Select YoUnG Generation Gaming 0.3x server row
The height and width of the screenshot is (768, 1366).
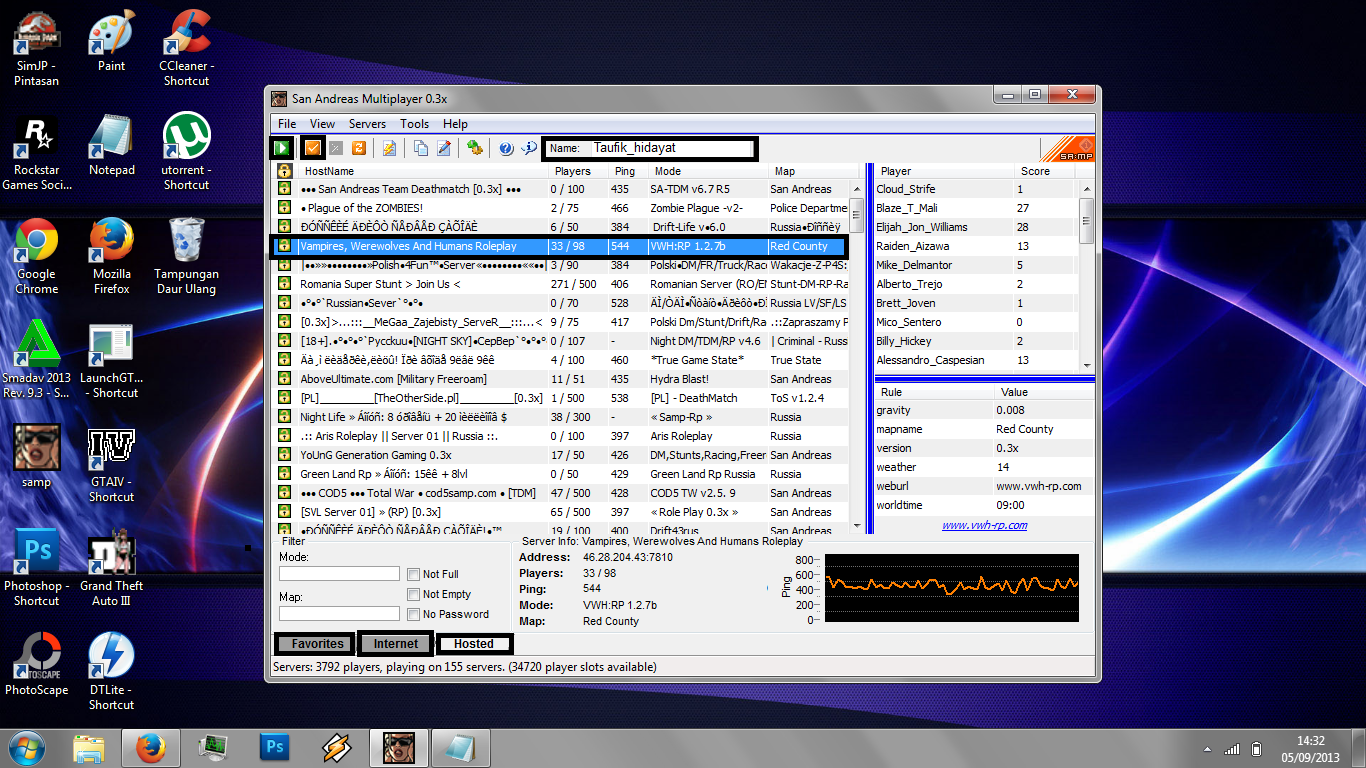[561, 455]
